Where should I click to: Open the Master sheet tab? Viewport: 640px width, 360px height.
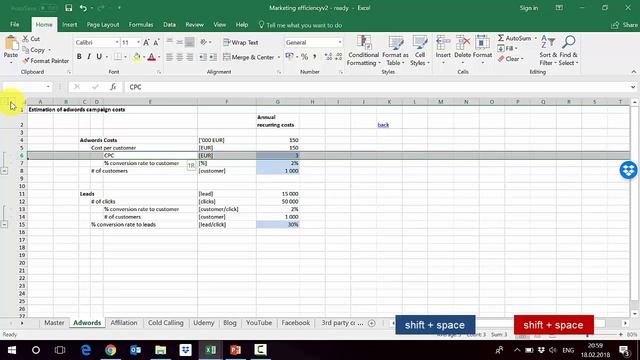(x=54, y=322)
